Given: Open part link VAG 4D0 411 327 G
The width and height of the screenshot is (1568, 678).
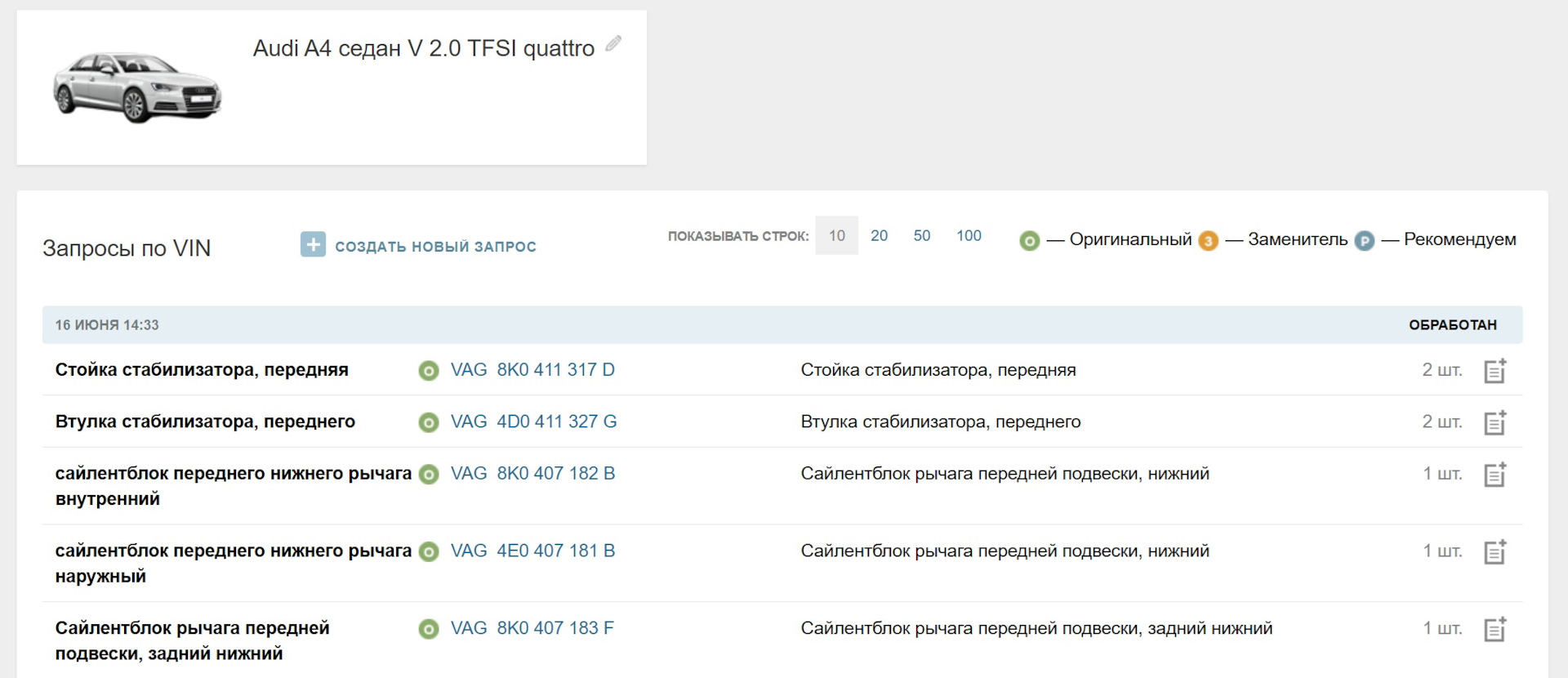Looking at the screenshot, I should pos(533,422).
